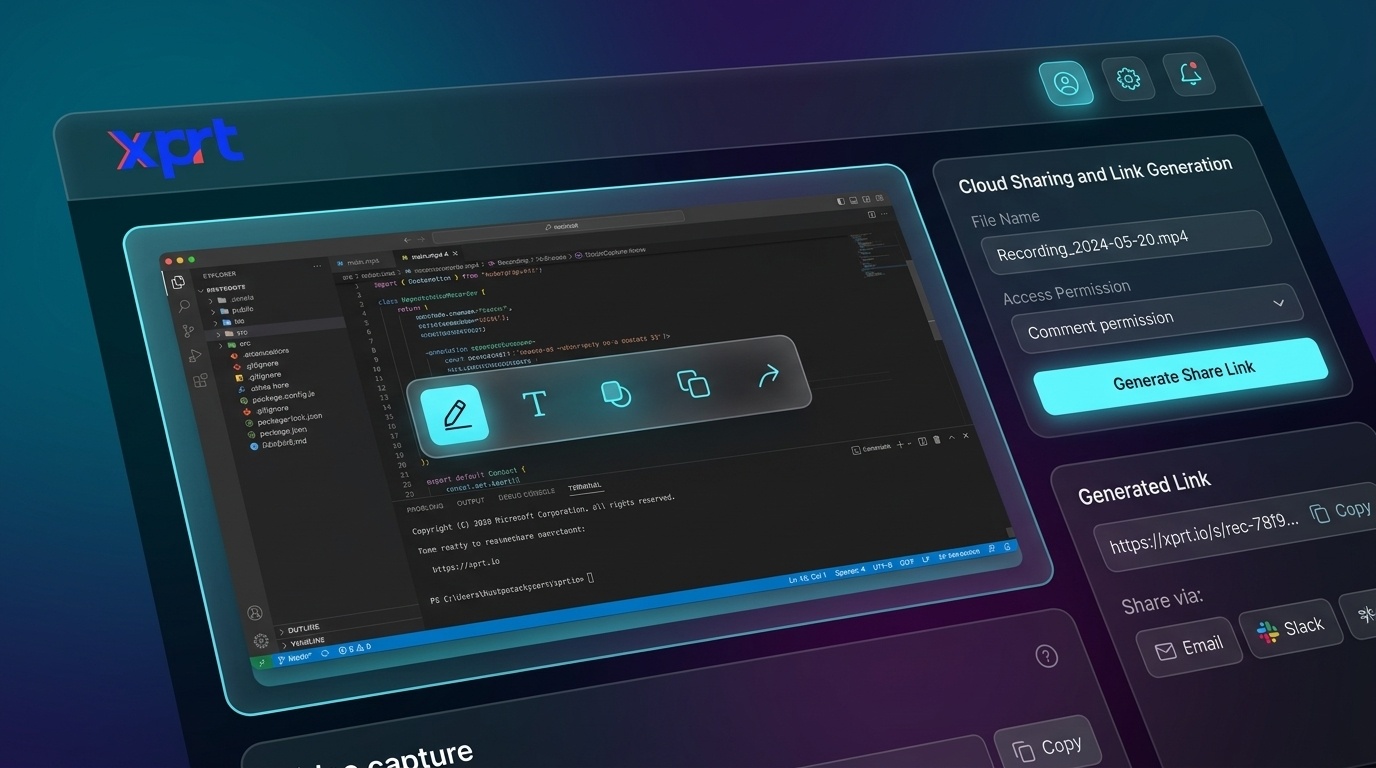Select the Text annotation tool
1376x768 pixels.
click(535, 403)
